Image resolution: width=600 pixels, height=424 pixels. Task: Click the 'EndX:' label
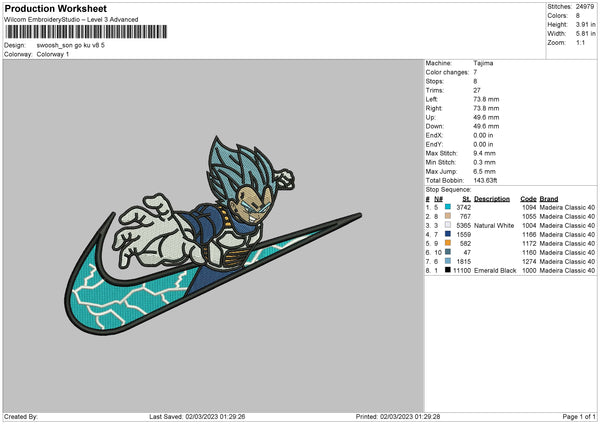pos(434,135)
